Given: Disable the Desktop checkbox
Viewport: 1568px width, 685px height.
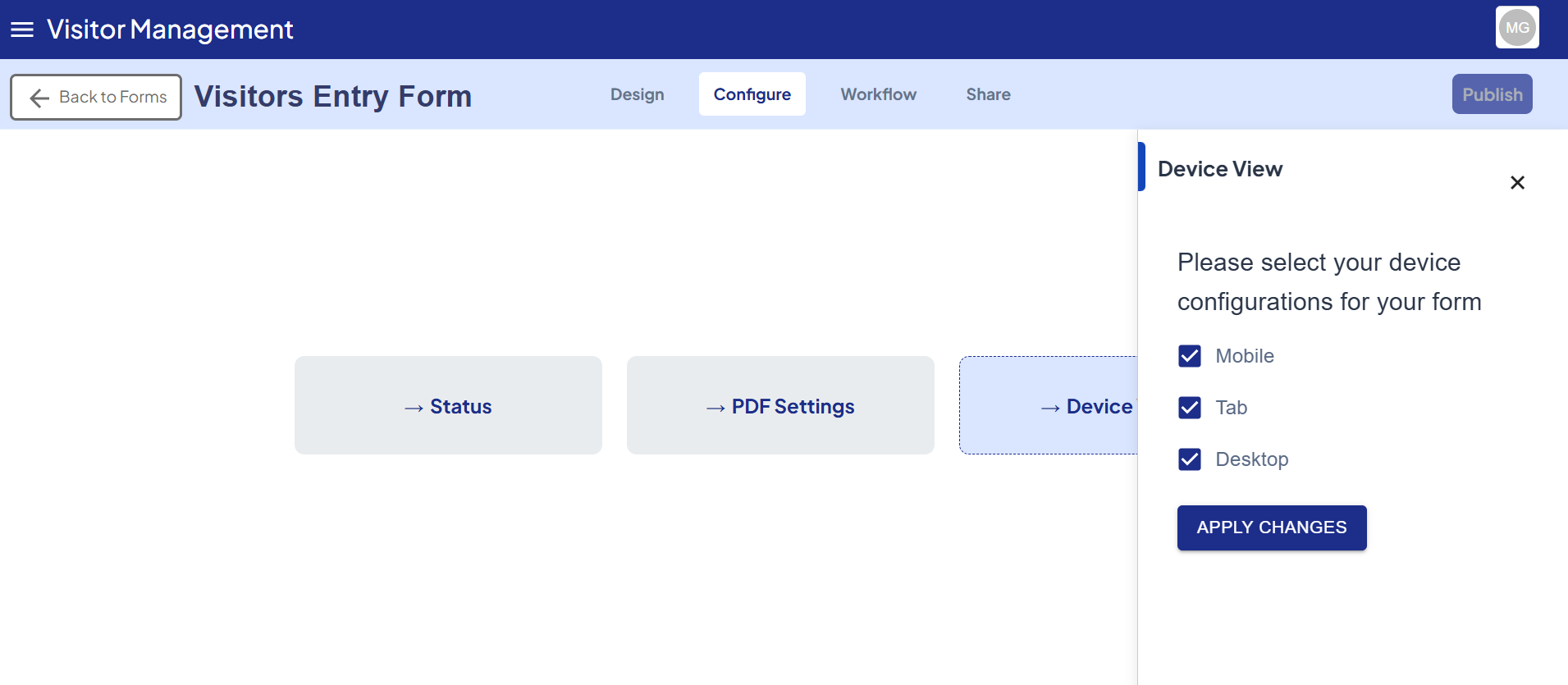Looking at the screenshot, I should click(1189, 459).
